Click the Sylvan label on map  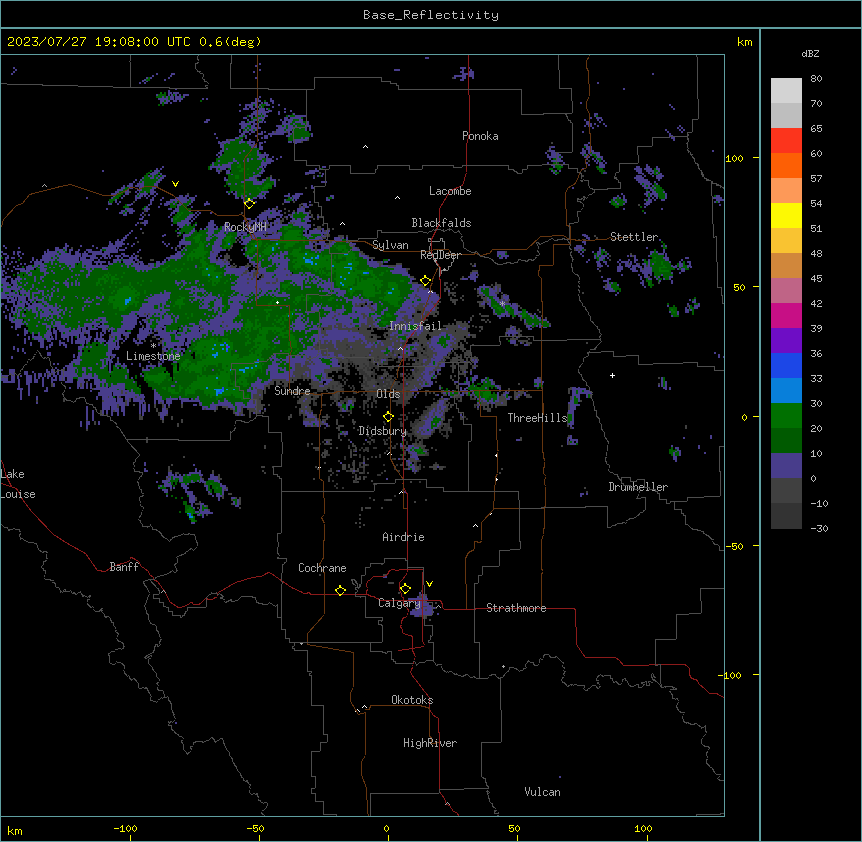(x=390, y=245)
